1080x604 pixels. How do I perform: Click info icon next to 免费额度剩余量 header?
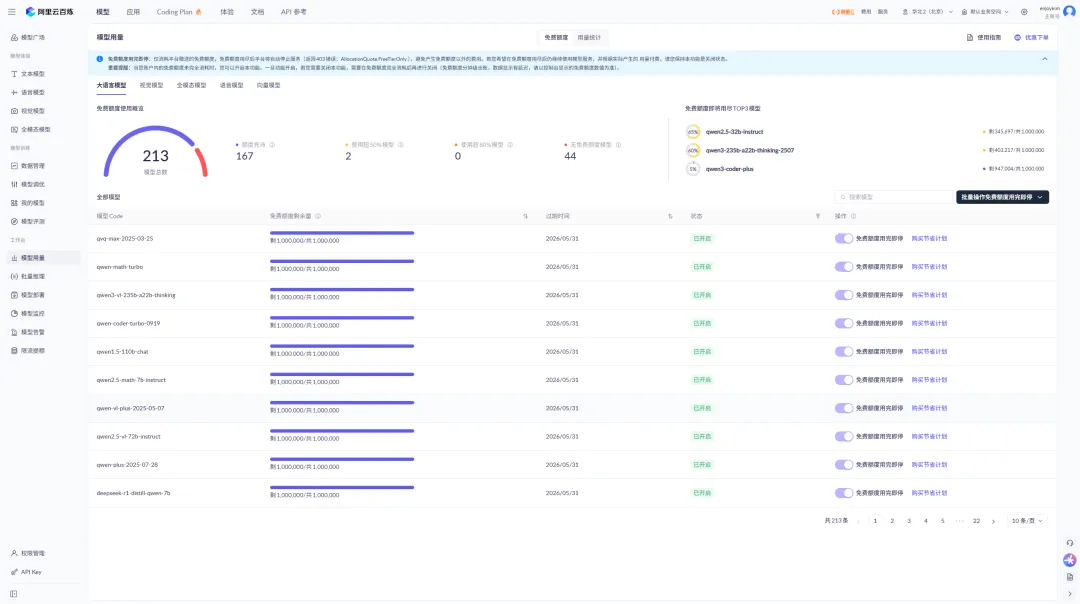click(x=318, y=216)
